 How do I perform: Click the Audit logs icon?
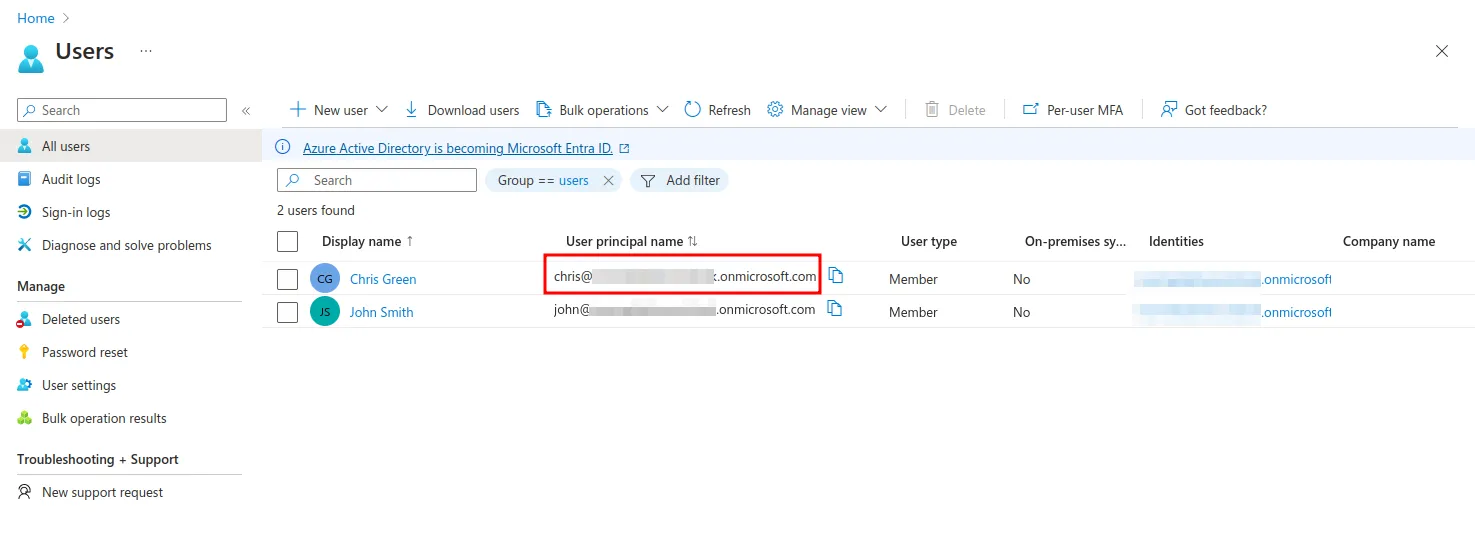25,179
